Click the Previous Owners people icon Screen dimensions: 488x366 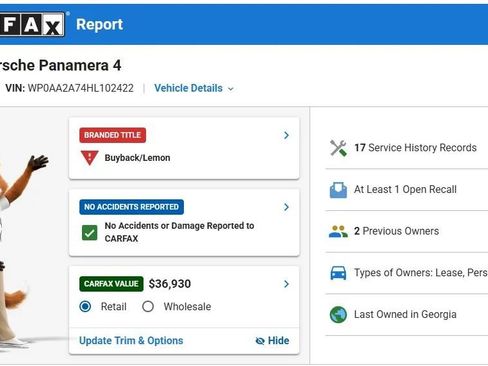click(338, 231)
